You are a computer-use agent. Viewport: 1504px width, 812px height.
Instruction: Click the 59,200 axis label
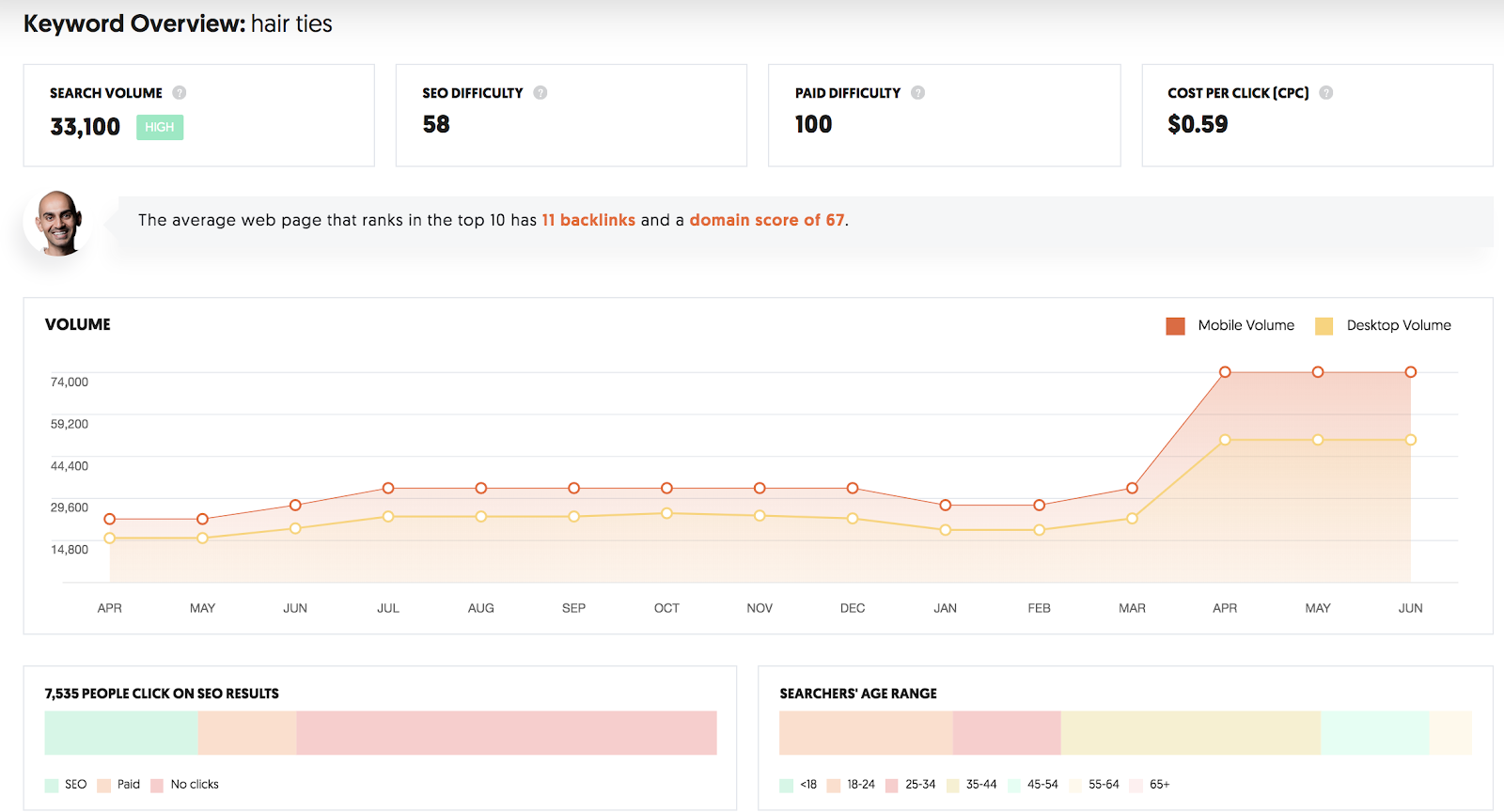70,424
